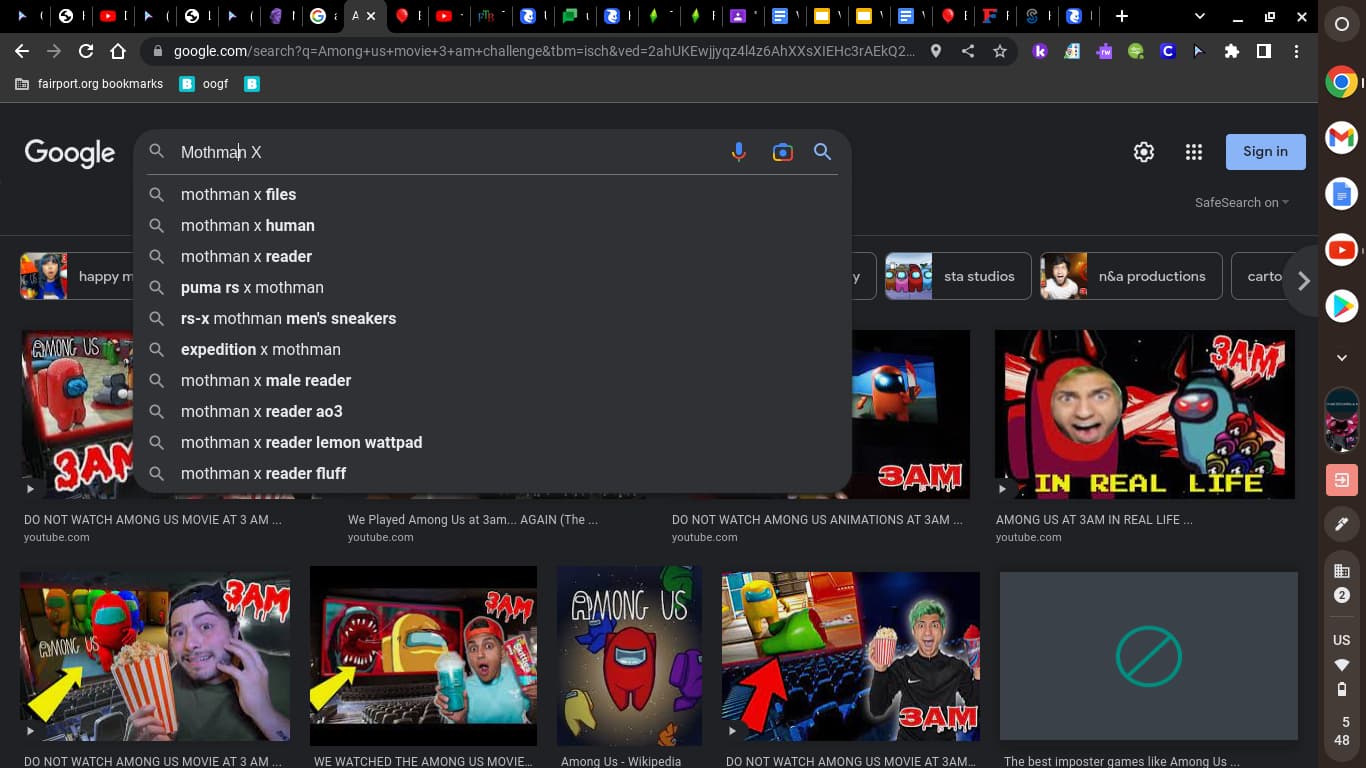Click in the Google search text field

pyautogui.click(x=448, y=152)
